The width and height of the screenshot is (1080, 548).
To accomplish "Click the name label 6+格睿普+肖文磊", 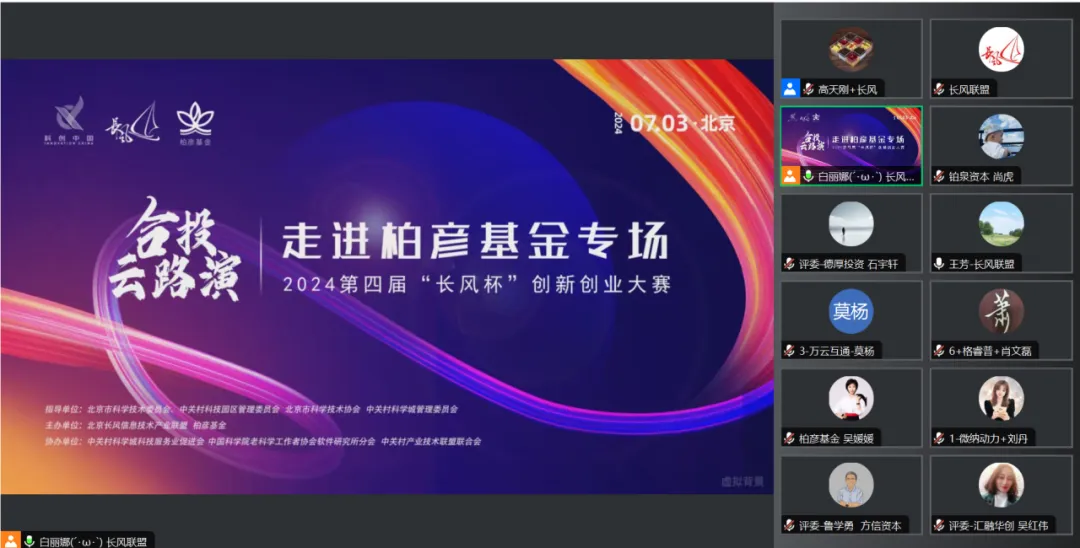I will click(990, 351).
